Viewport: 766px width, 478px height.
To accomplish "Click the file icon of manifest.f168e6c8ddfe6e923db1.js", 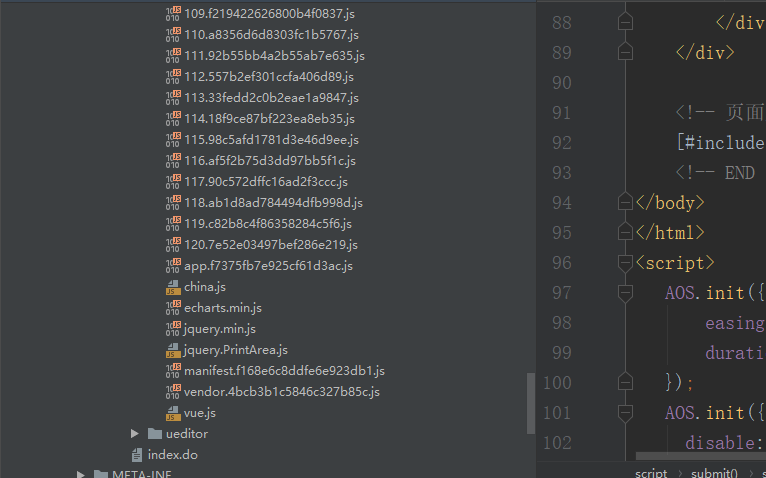I will click(173, 371).
